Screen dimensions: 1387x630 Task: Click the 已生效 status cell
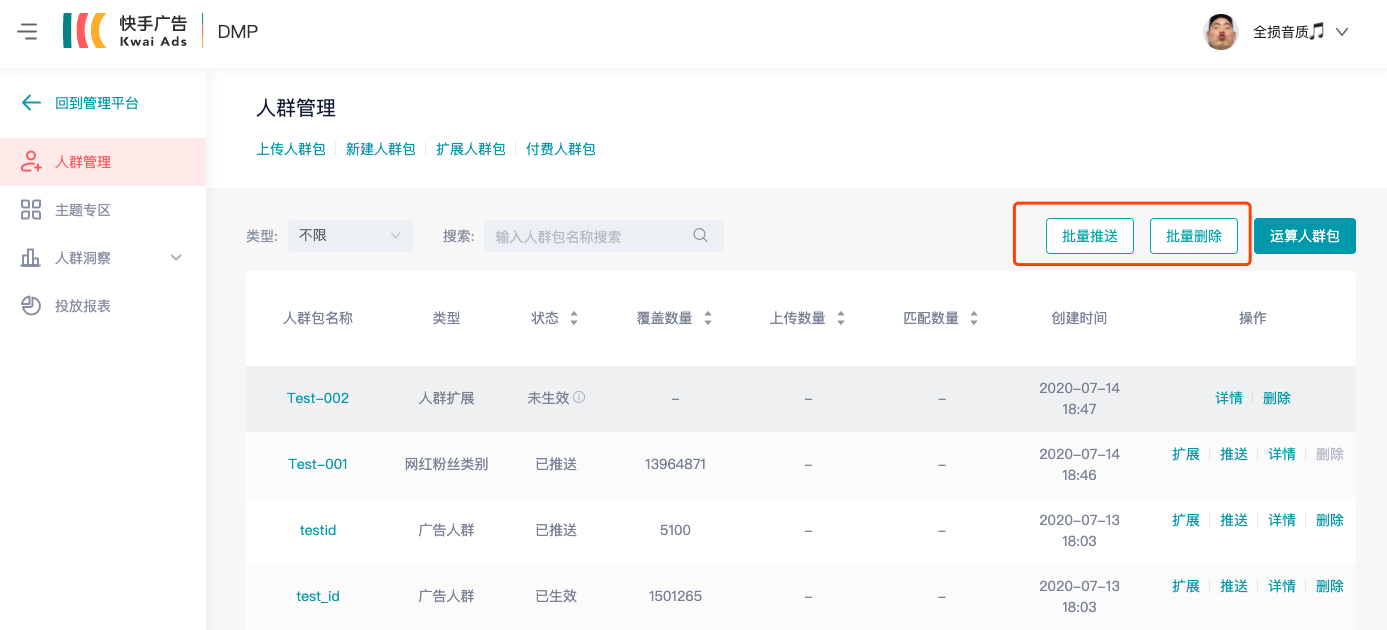556,596
